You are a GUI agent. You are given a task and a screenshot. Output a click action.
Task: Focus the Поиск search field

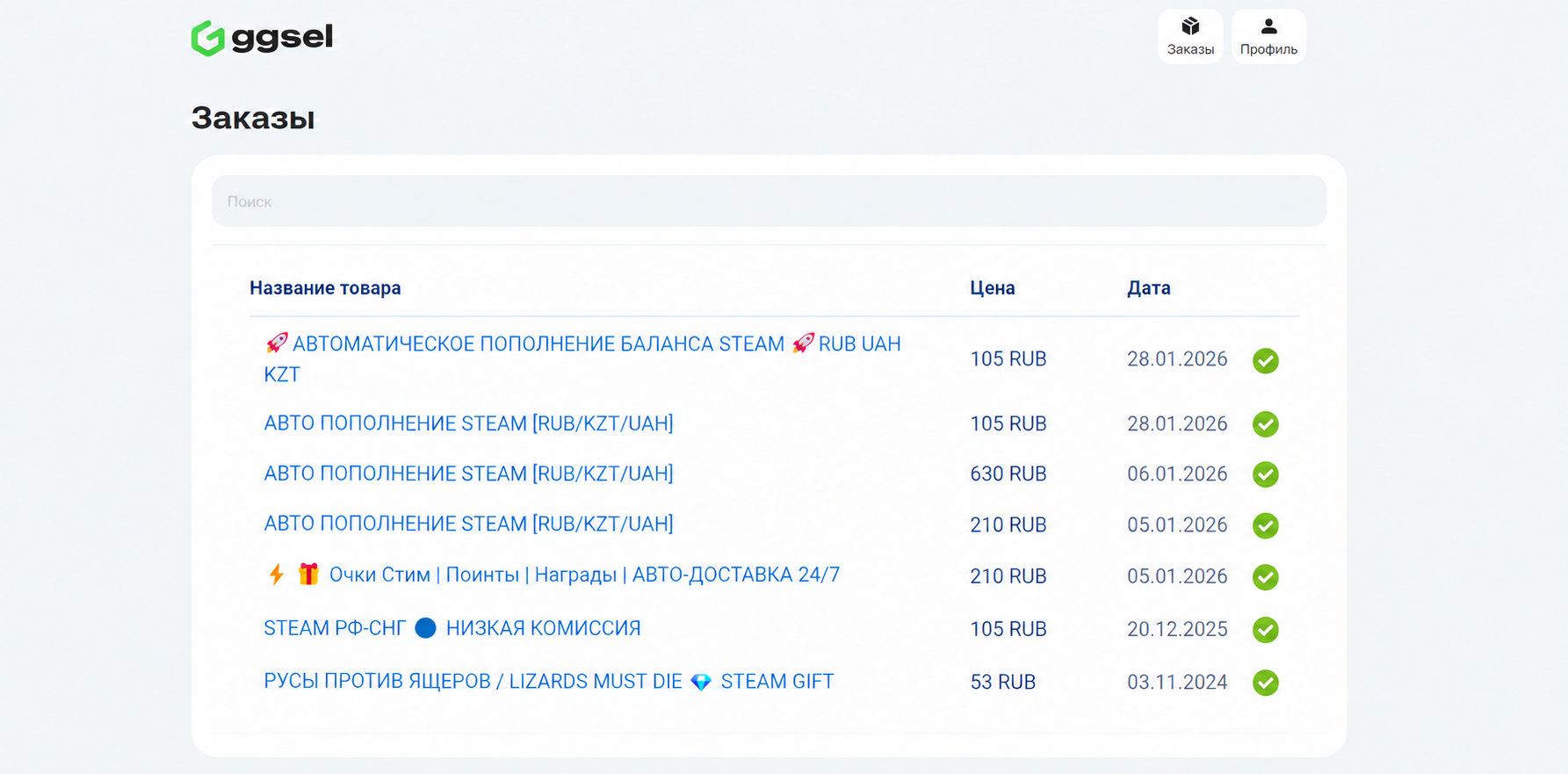pyautogui.click(x=769, y=201)
